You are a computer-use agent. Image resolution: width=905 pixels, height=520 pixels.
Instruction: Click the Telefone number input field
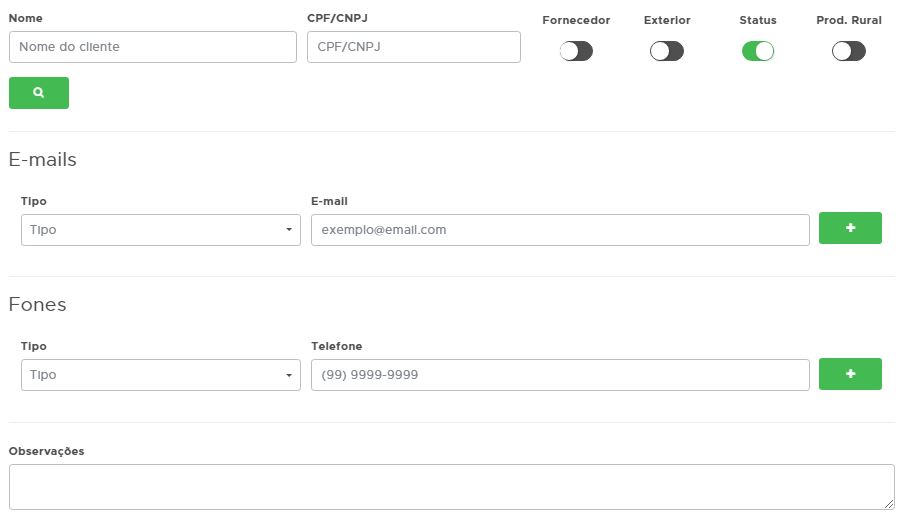coord(560,375)
